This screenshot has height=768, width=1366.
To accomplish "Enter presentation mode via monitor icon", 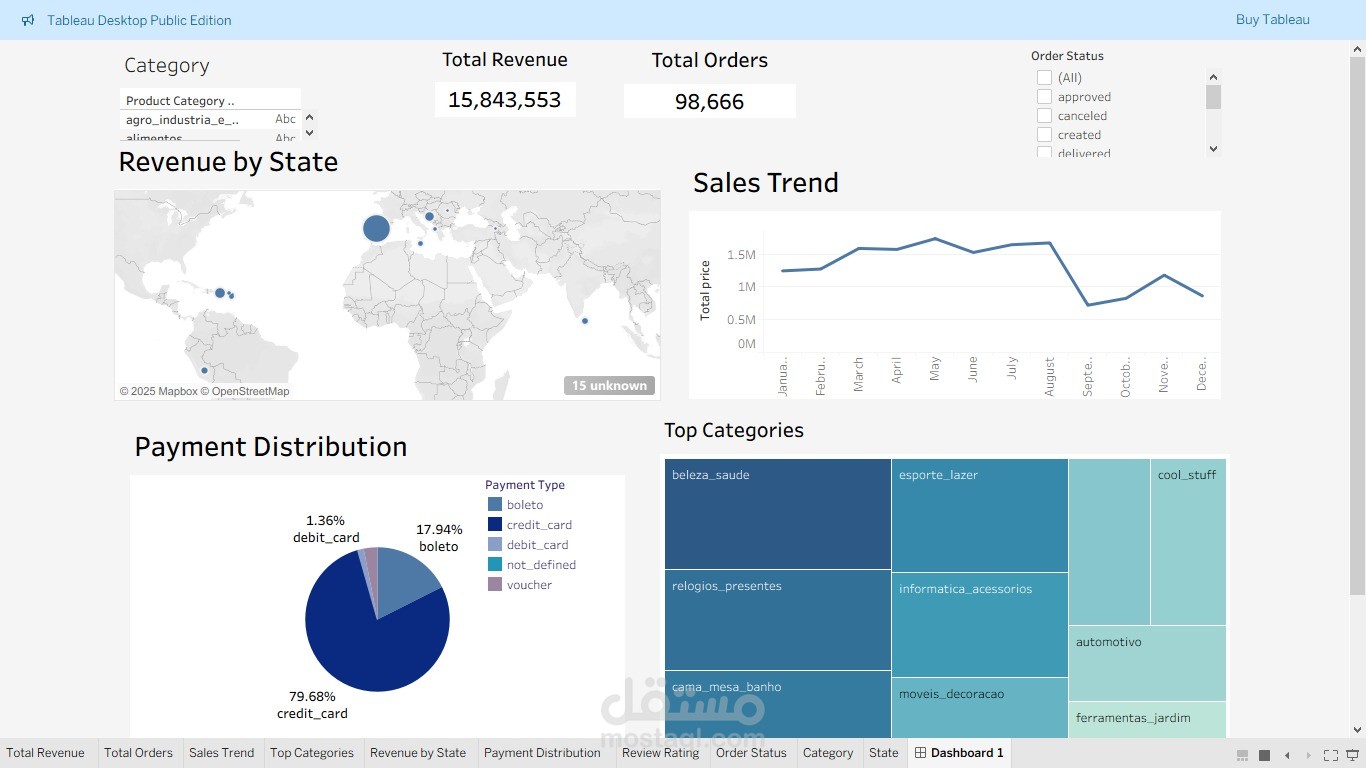I will coord(1352,755).
